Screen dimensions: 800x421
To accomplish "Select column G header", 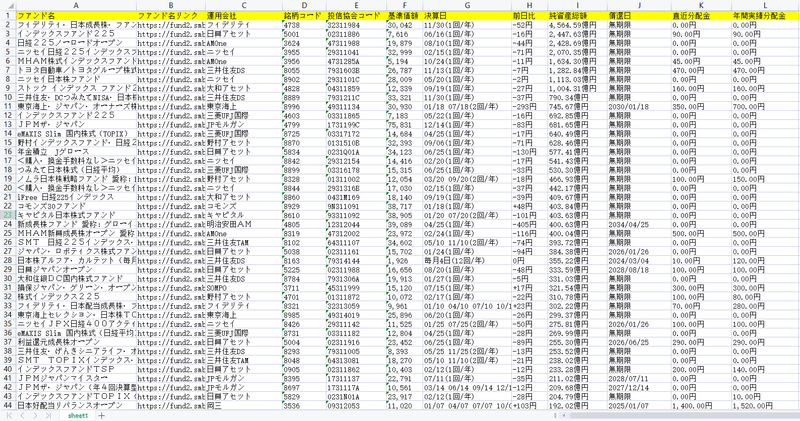I will click(467, 6).
